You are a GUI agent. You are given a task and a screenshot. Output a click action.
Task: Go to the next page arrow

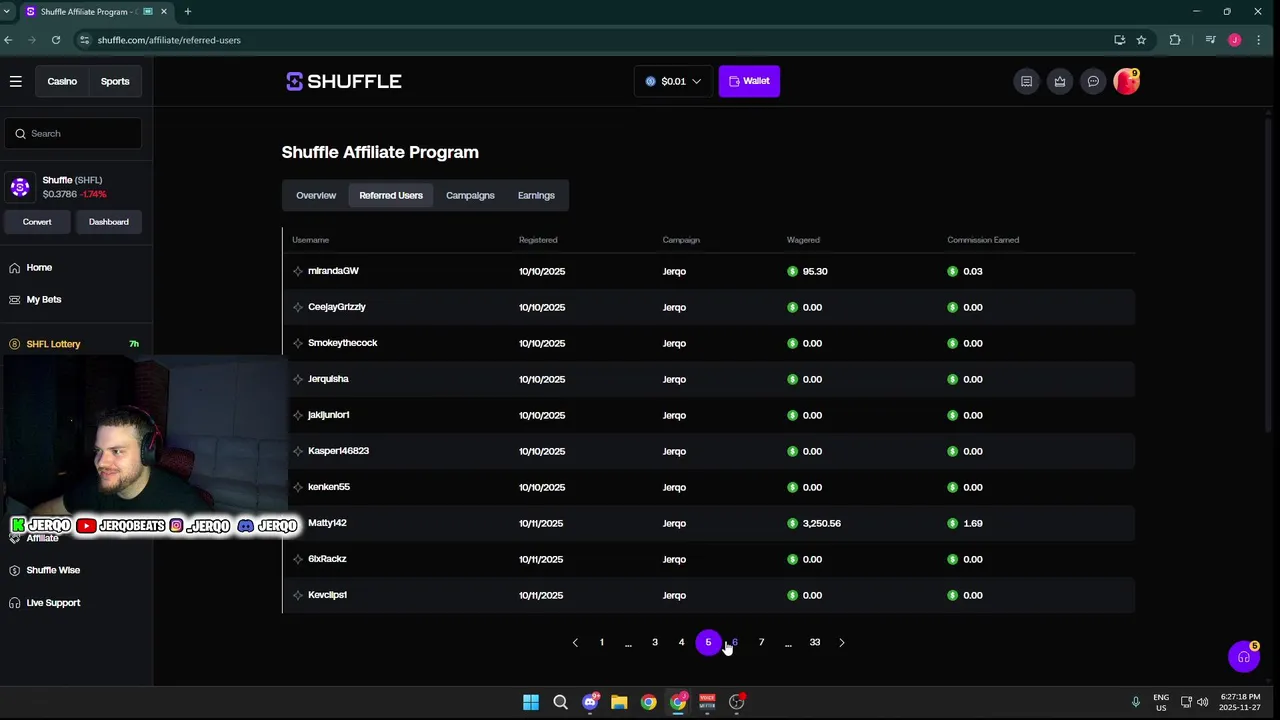click(842, 642)
